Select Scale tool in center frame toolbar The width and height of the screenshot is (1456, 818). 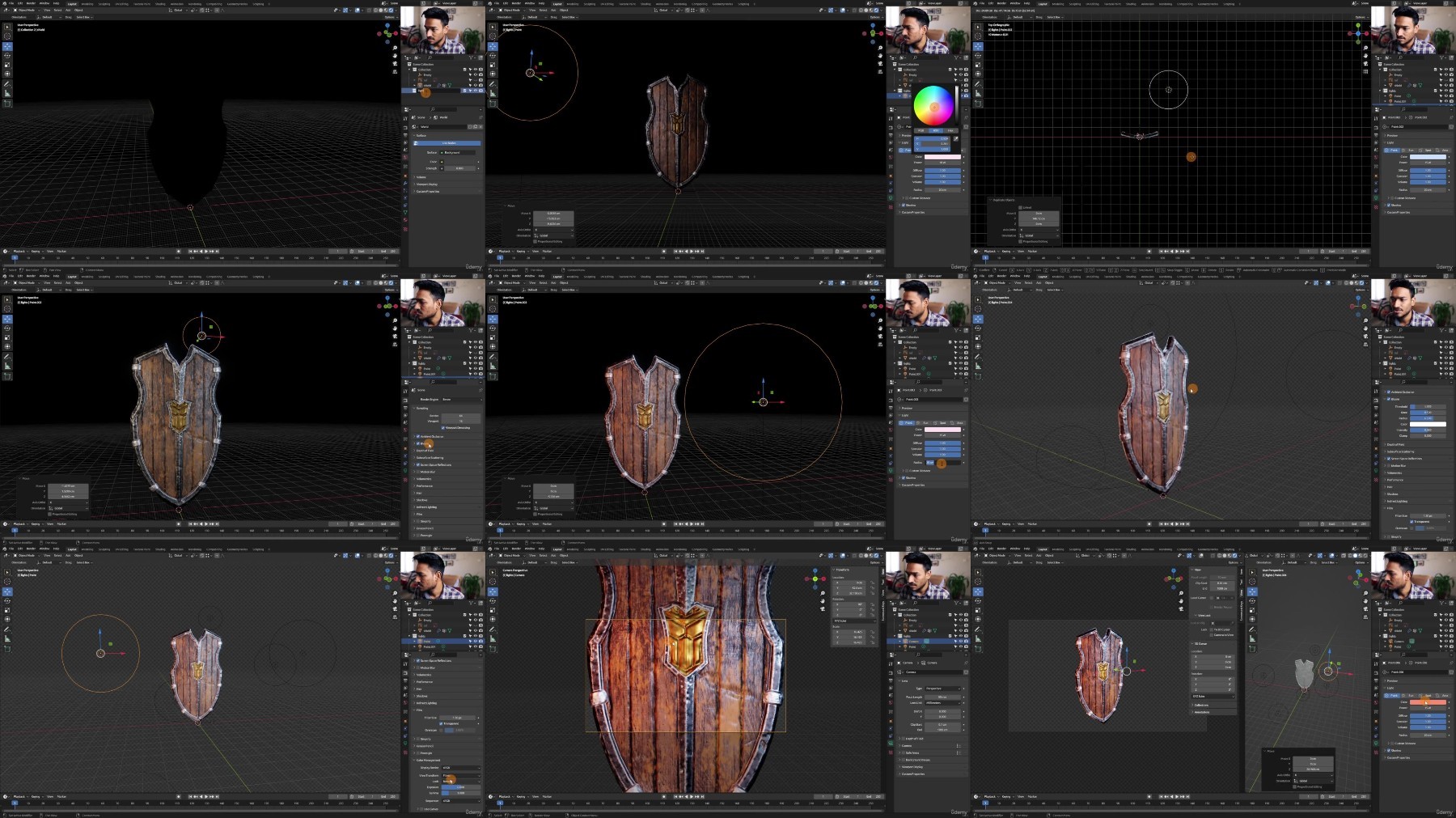coord(493,337)
